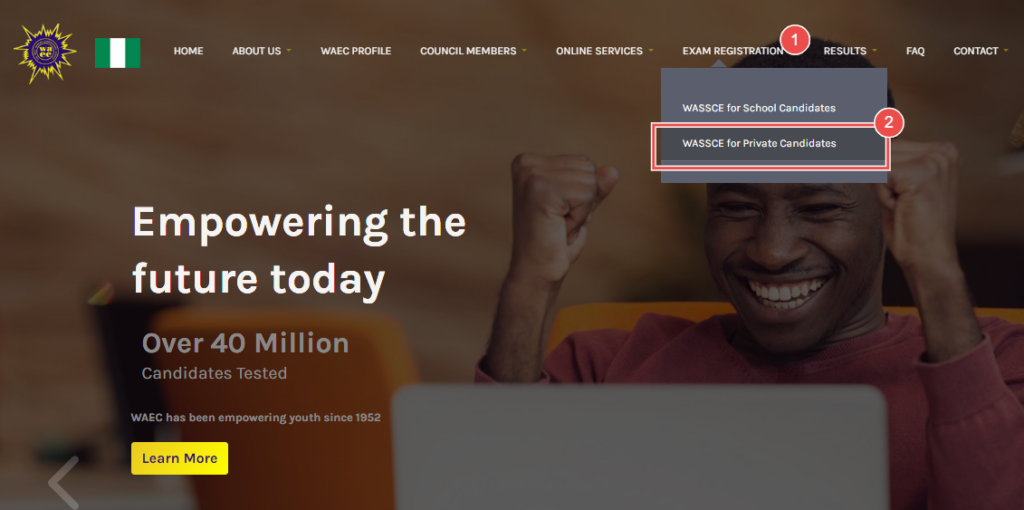
Task: Expand the Council Members dropdown arrow
Action: click(x=524, y=50)
